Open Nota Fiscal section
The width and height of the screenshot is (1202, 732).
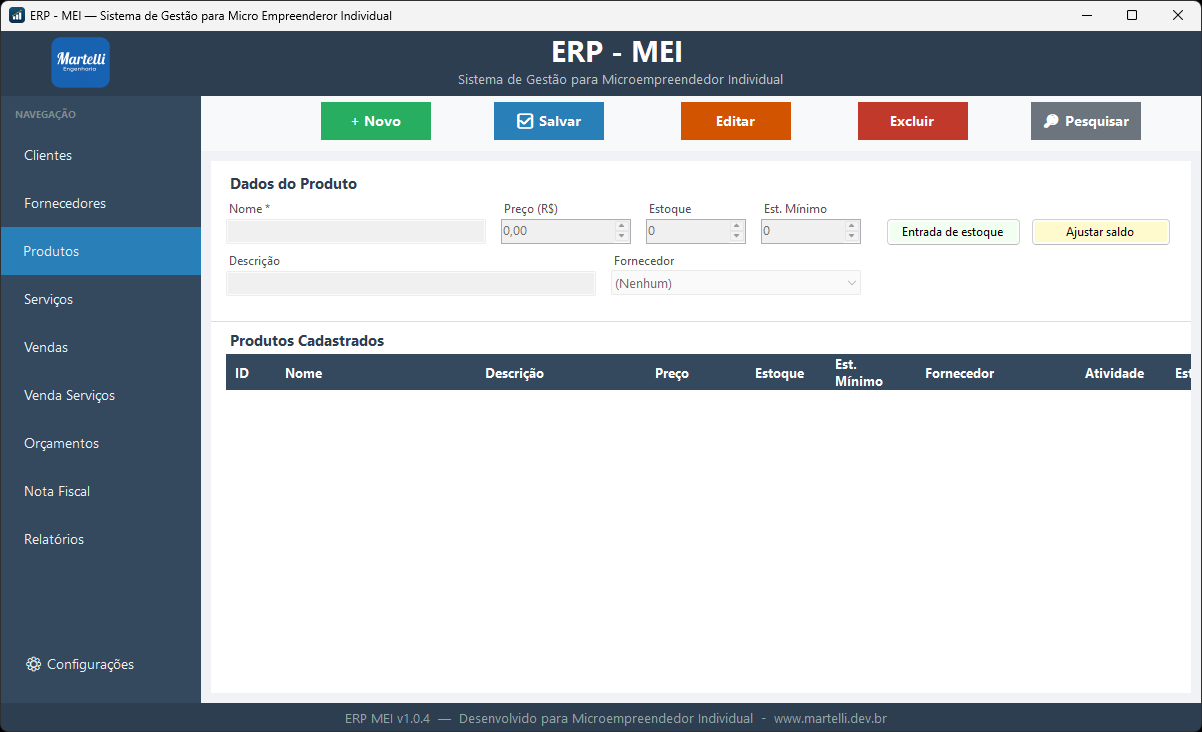(x=101, y=491)
